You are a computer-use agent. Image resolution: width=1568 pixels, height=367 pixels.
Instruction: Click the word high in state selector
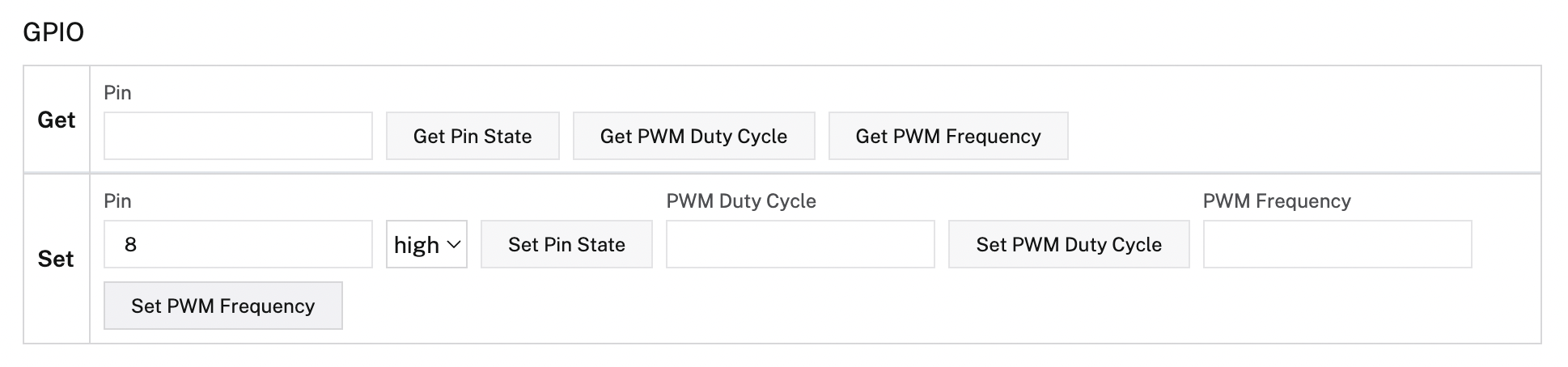(416, 245)
